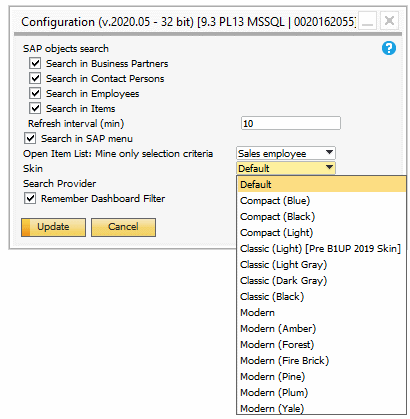
Task: Uncheck Search in SAP menu
Action: (30, 138)
